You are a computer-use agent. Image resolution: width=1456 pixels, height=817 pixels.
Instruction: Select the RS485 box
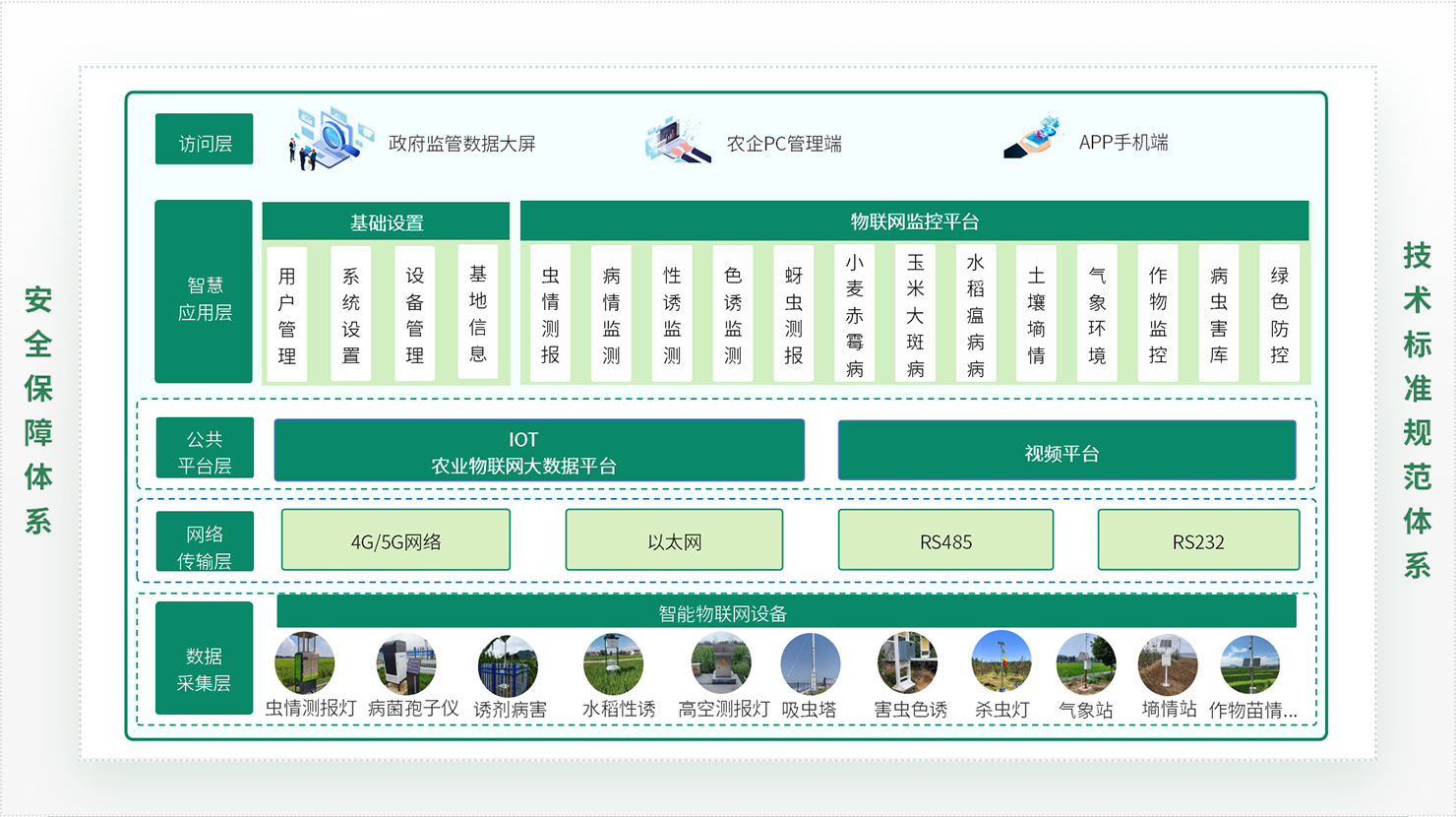click(945, 539)
